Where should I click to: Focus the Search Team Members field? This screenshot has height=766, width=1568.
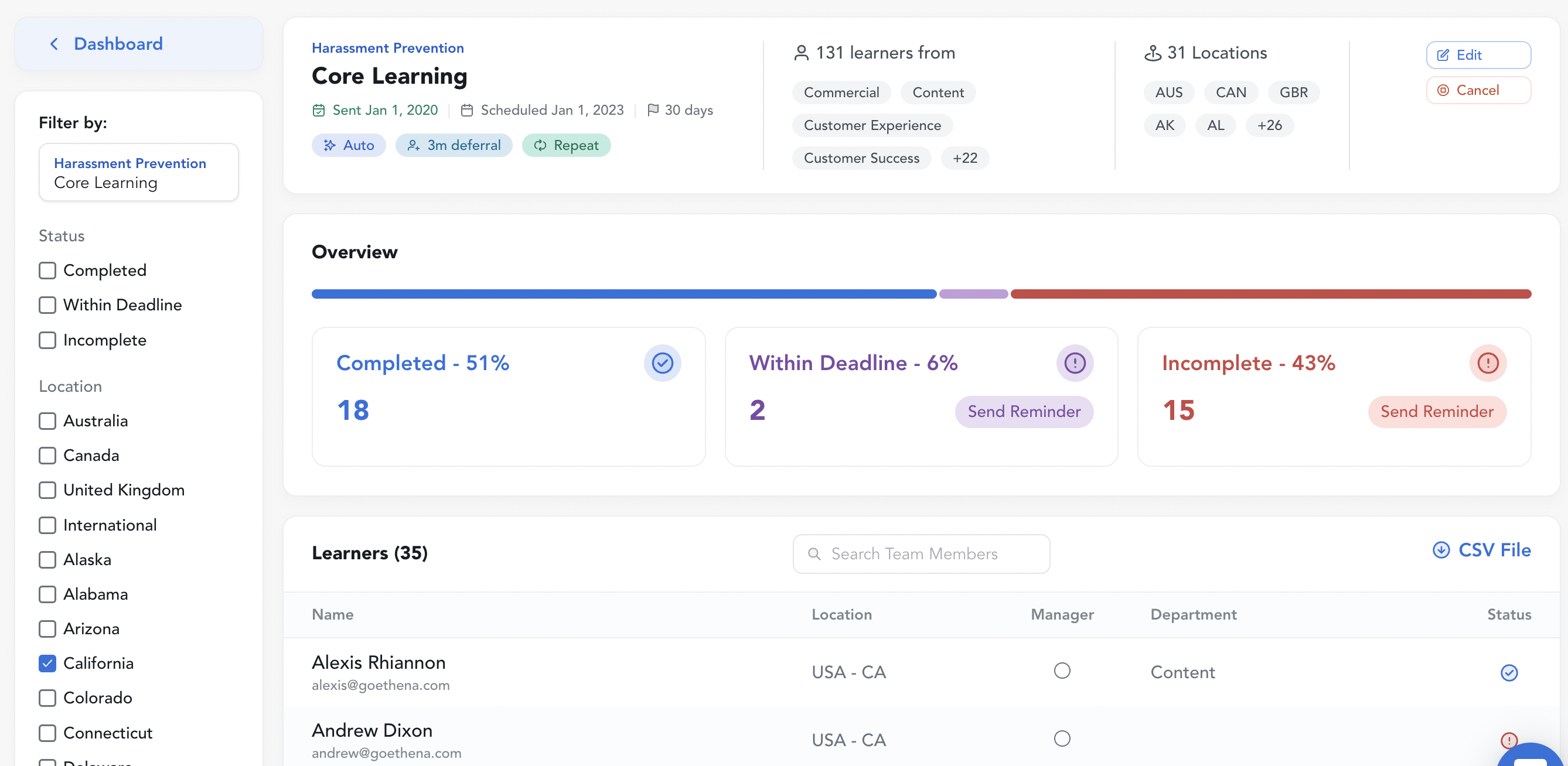click(x=921, y=554)
